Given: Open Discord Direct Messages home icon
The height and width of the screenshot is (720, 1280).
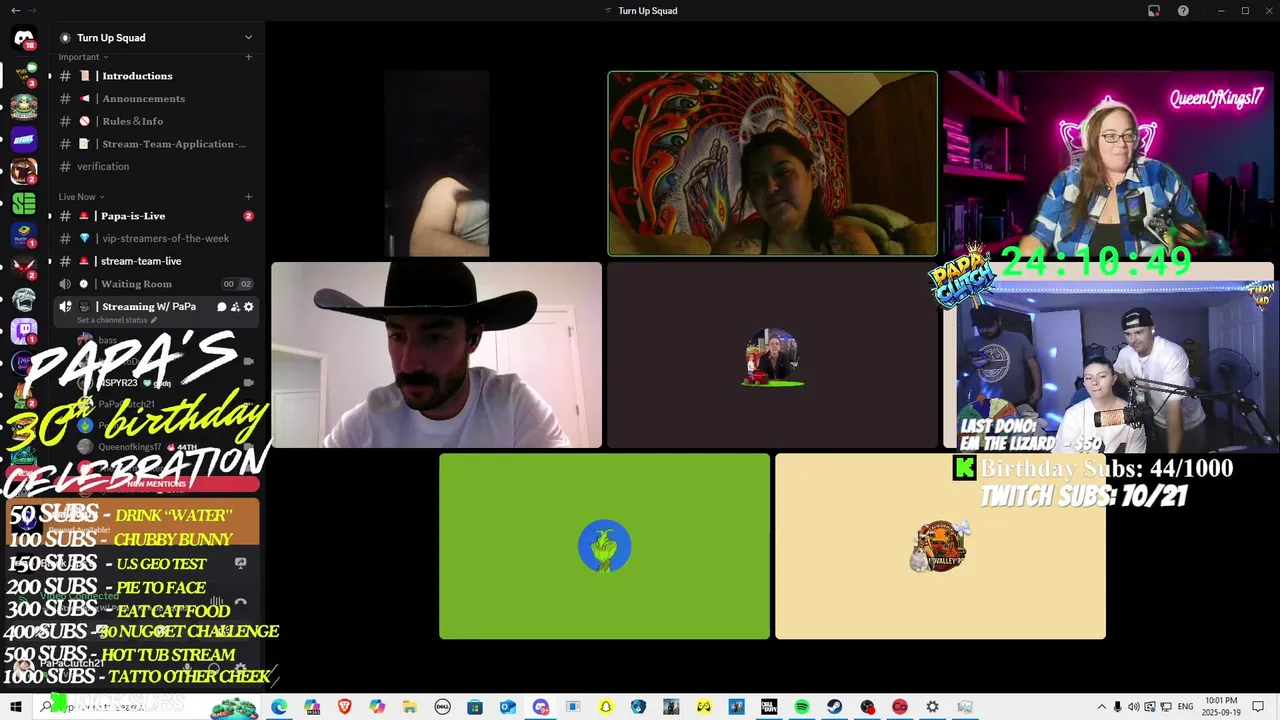Looking at the screenshot, I should tap(24, 38).
